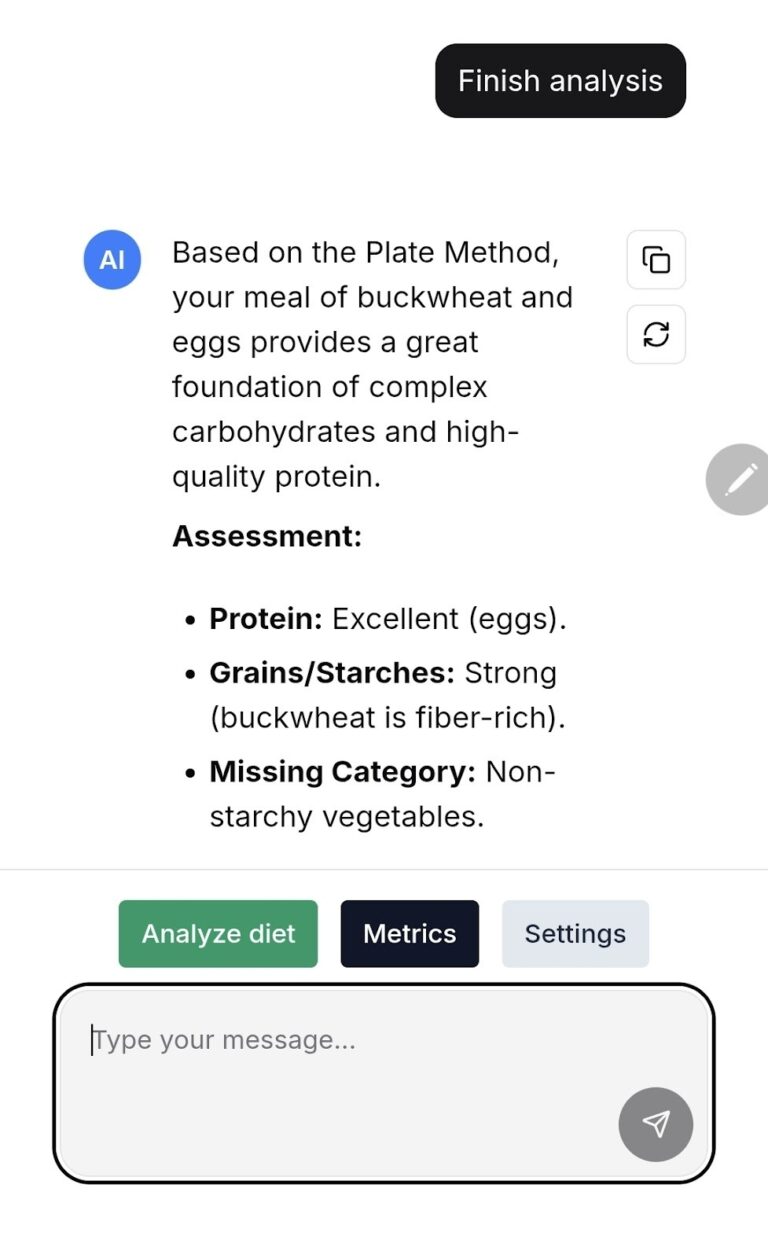
Task: Click the bold 'Missing Category:' label
Action: (342, 772)
